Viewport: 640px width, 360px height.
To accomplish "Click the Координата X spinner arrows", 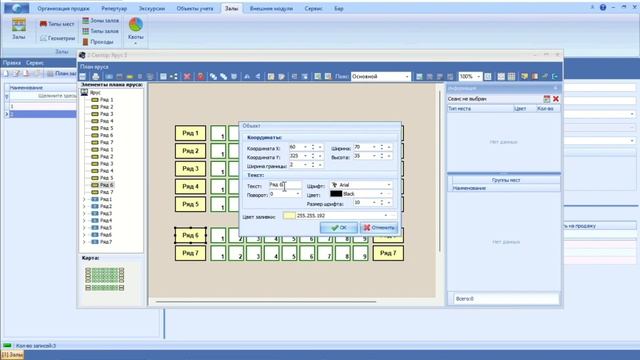I will pyautogui.click(x=313, y=147).
